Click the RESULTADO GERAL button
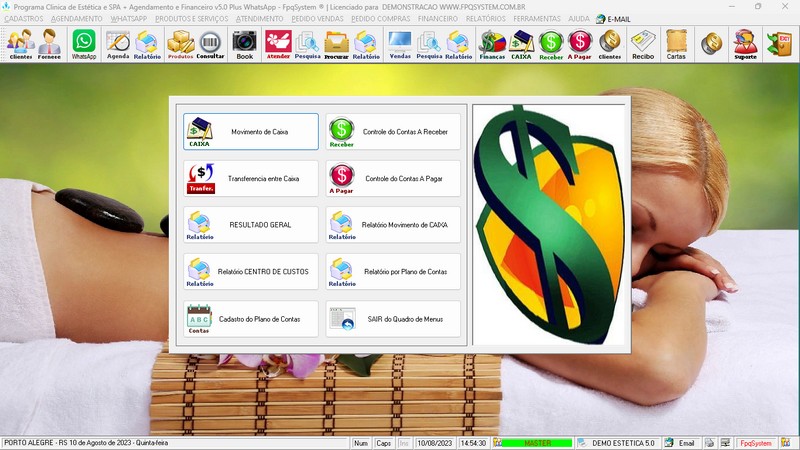This screenshot has width=800, height=450. point(251,224)
